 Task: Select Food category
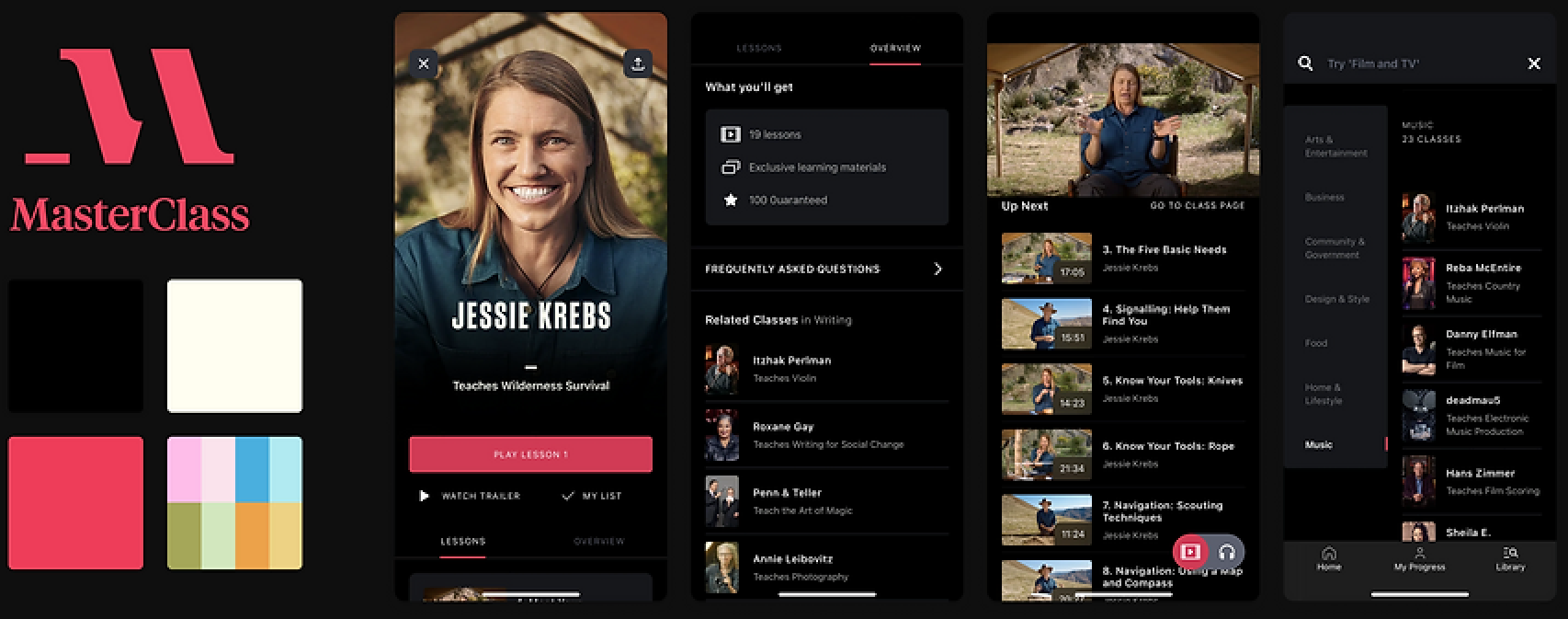coord(1316,343)
